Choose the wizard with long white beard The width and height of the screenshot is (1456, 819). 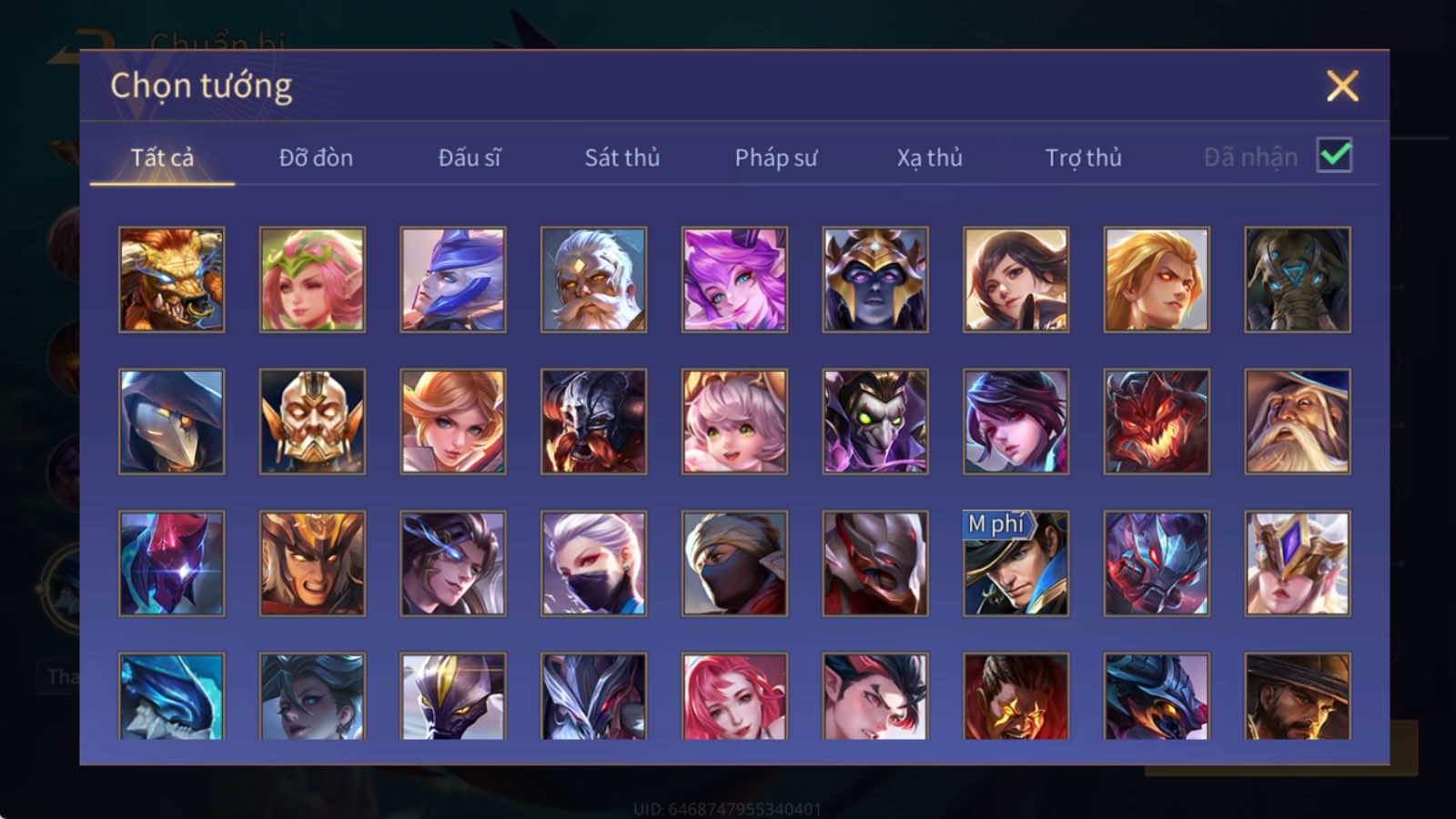pyautogui.click(x=1298, y=421)
